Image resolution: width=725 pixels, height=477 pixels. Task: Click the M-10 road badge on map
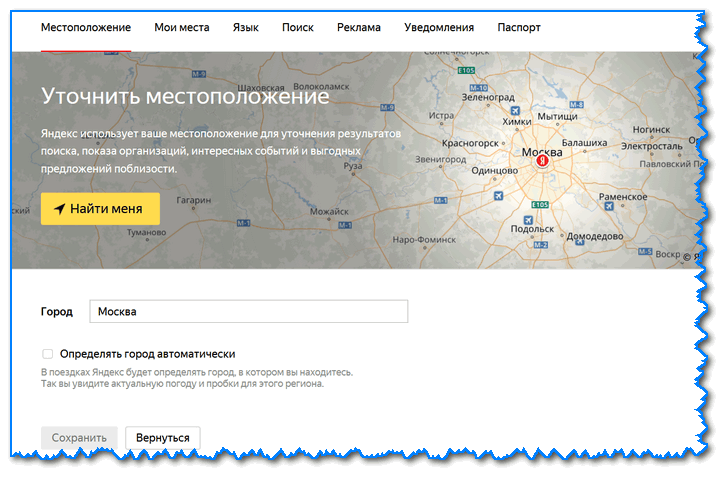(479, 88)
